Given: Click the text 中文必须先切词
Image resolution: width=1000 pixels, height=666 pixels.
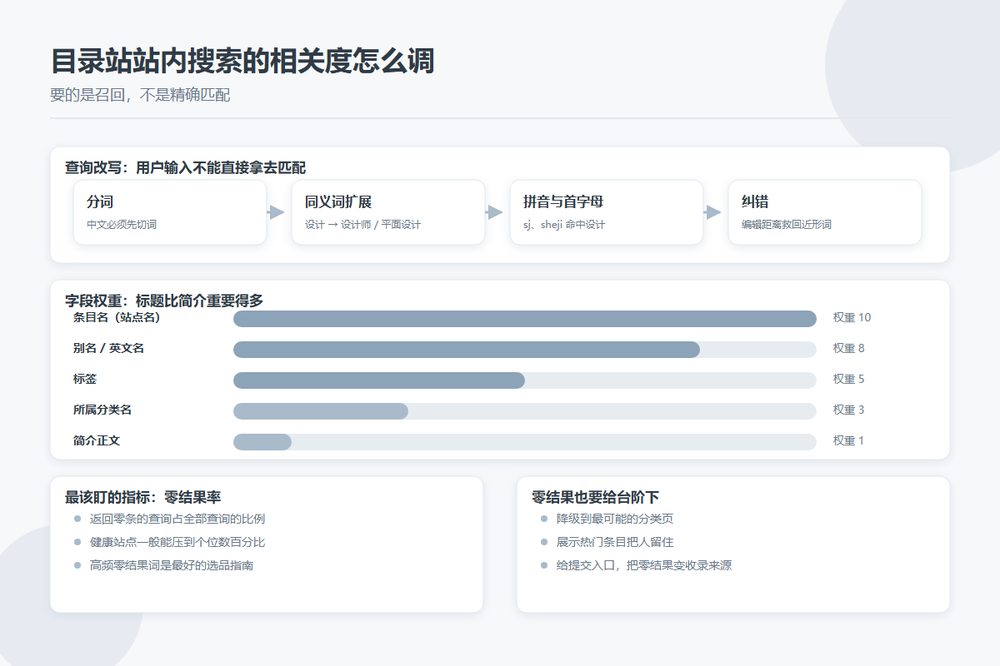Looking at the screenshot, I should tap(122, 225).
